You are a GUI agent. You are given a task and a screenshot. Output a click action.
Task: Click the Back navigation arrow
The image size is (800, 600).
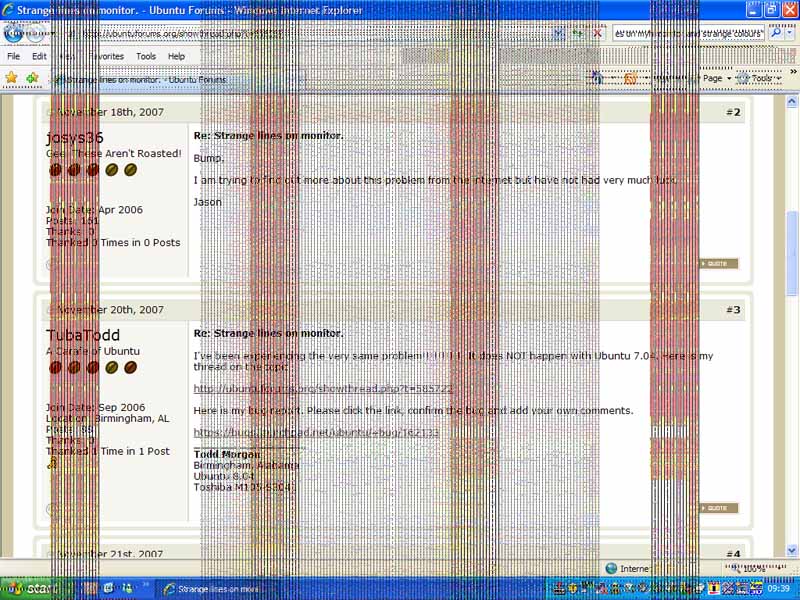coord(13,32)
